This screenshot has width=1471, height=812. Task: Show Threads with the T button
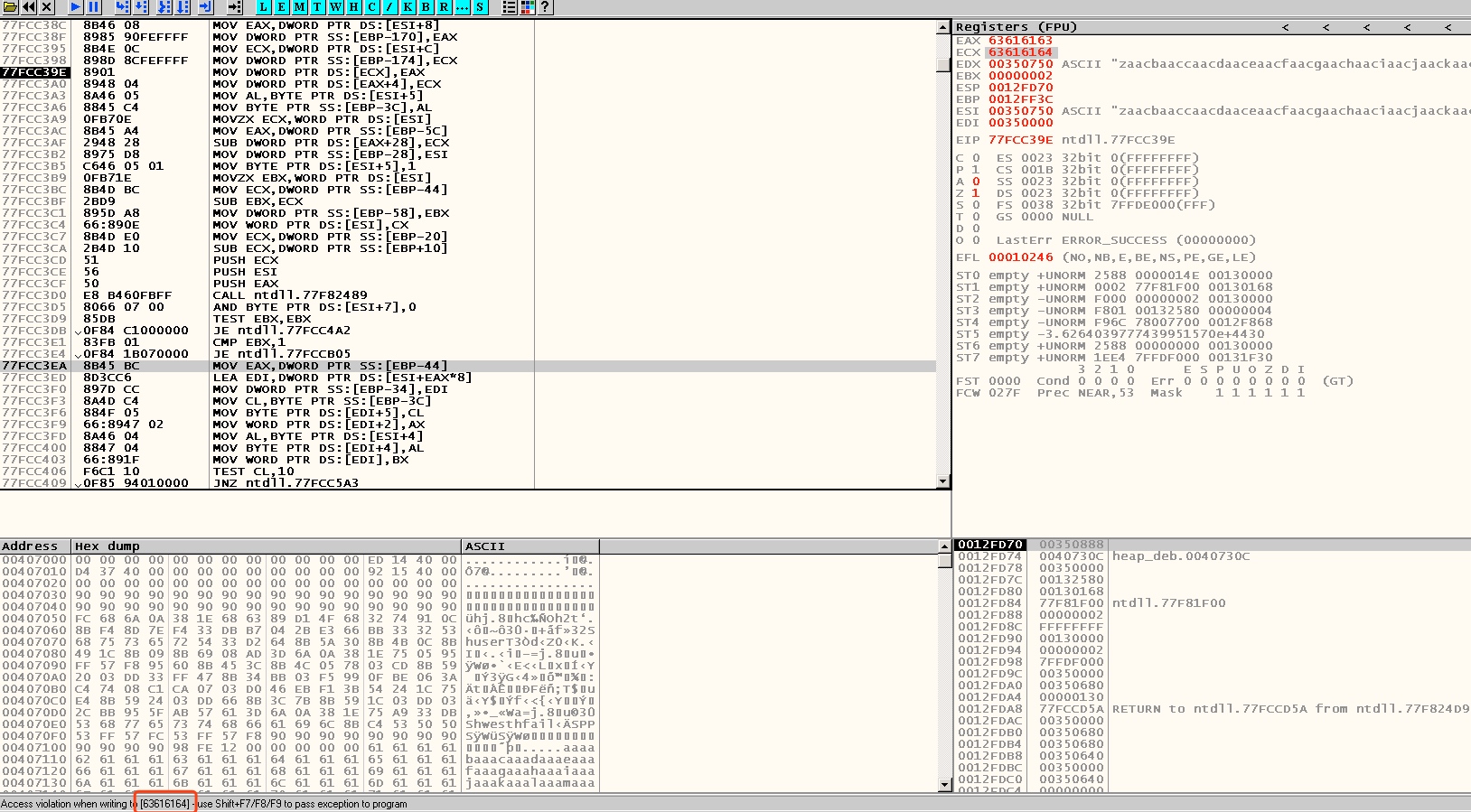(317, 7)
